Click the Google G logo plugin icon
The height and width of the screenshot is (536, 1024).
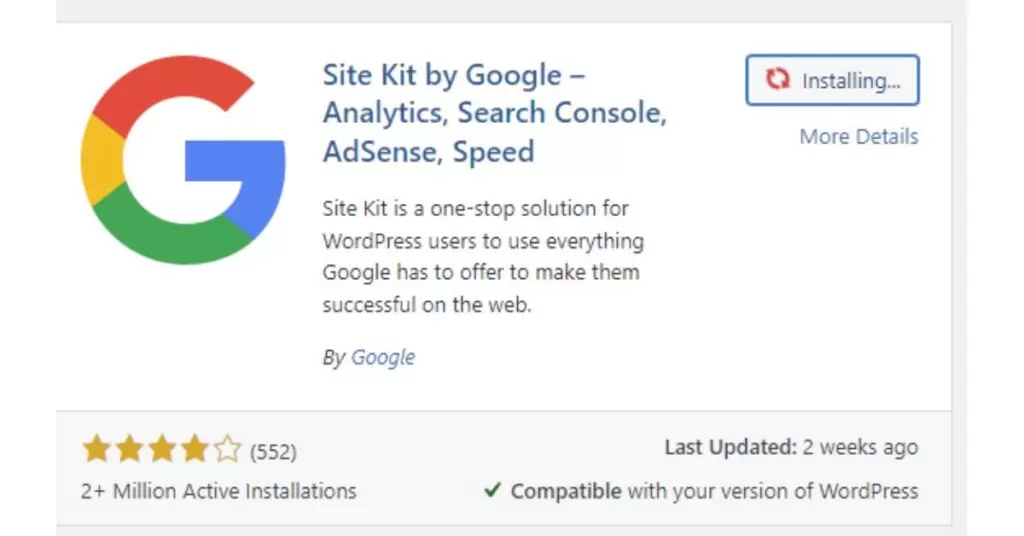click(183, 160)
